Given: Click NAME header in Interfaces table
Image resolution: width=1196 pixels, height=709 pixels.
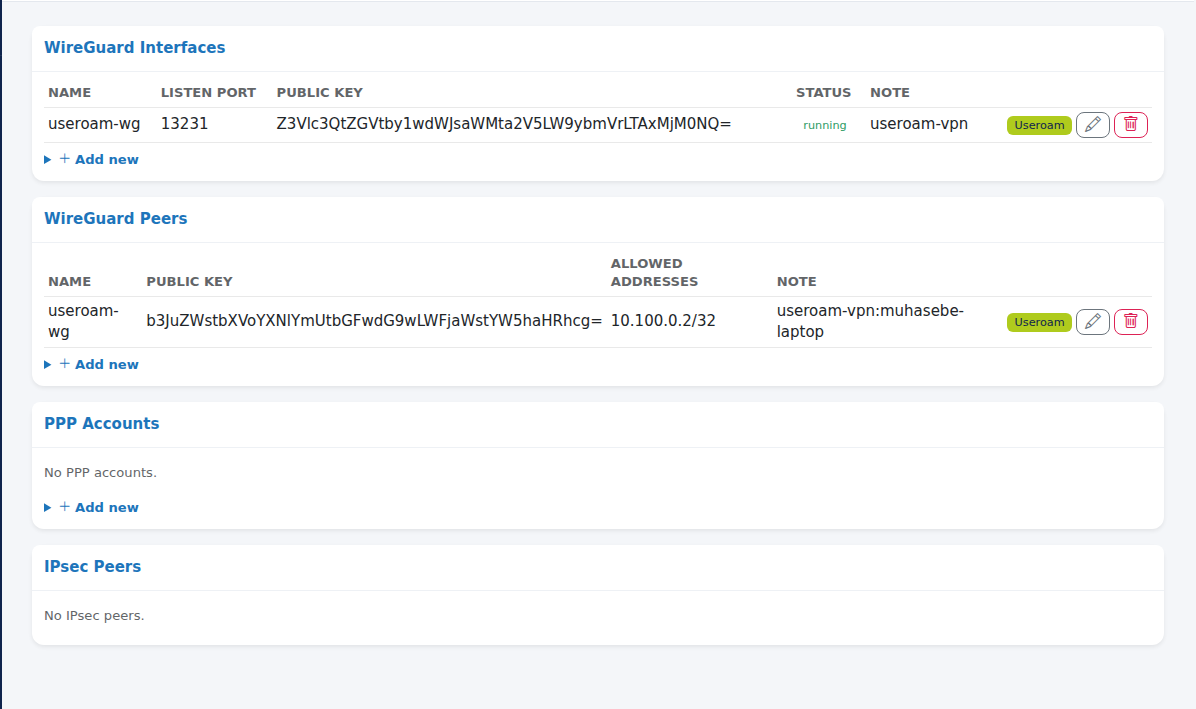Looking at the screenshot, I should click(69, 92).
